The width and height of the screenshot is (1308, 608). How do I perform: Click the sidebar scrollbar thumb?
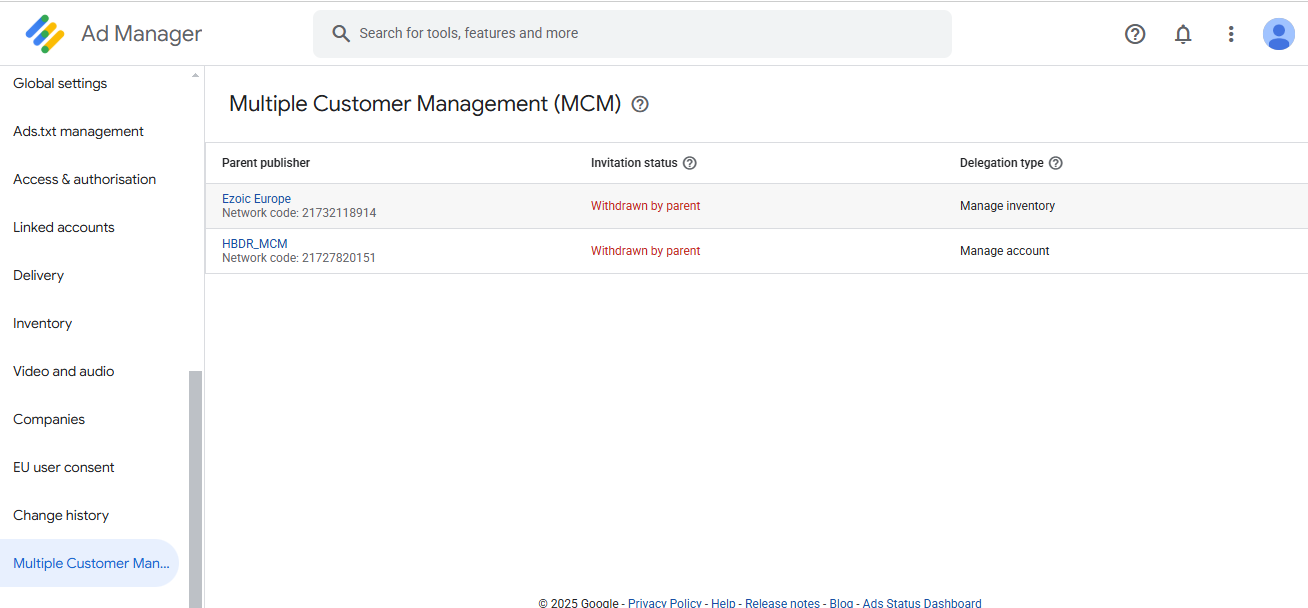coord(195,489)
